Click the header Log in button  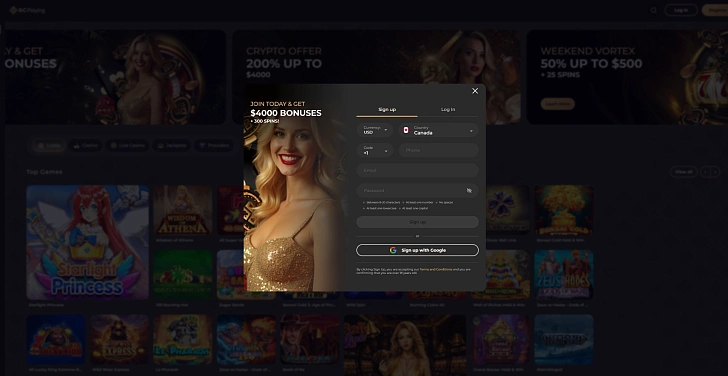coord(681,10)
